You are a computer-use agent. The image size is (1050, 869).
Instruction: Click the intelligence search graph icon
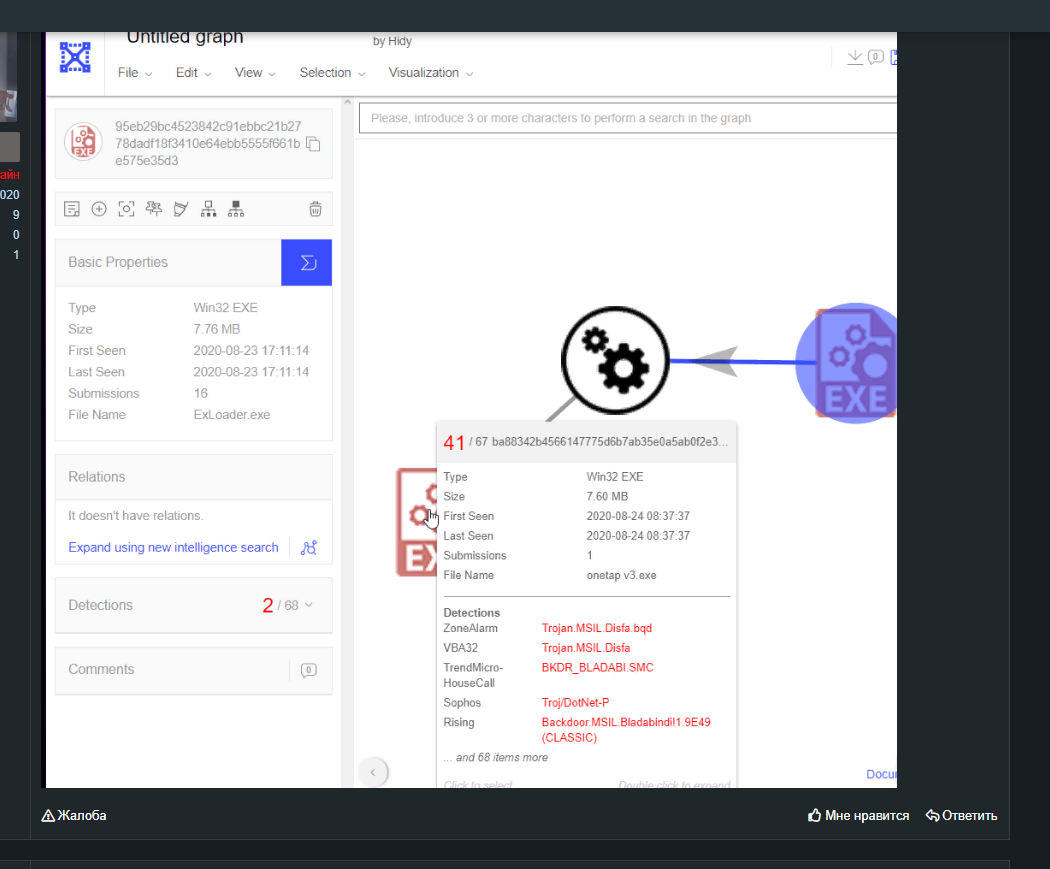(x=309, y=548)
